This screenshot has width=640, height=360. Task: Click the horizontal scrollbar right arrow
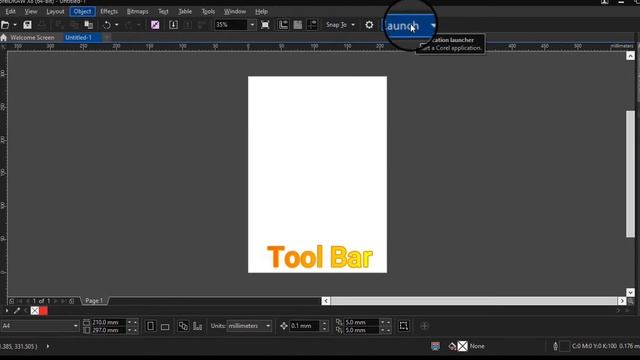pyautogui.click(x=622, y=301)
